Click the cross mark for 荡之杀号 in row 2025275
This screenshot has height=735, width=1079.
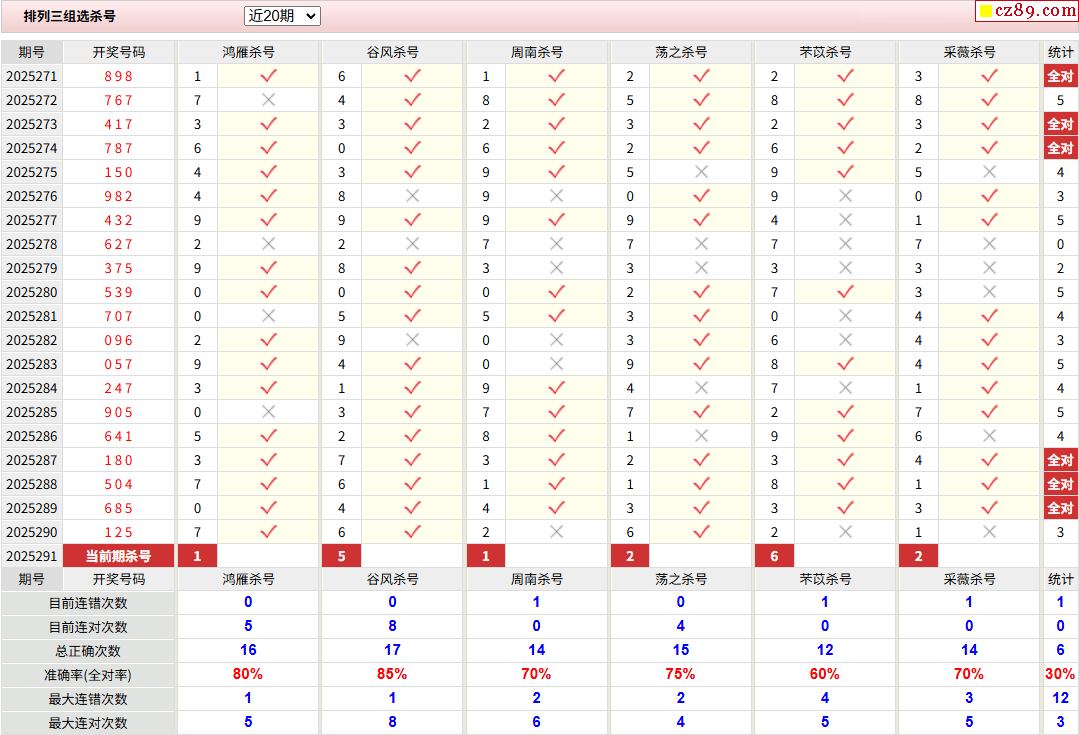coord(701,172)
